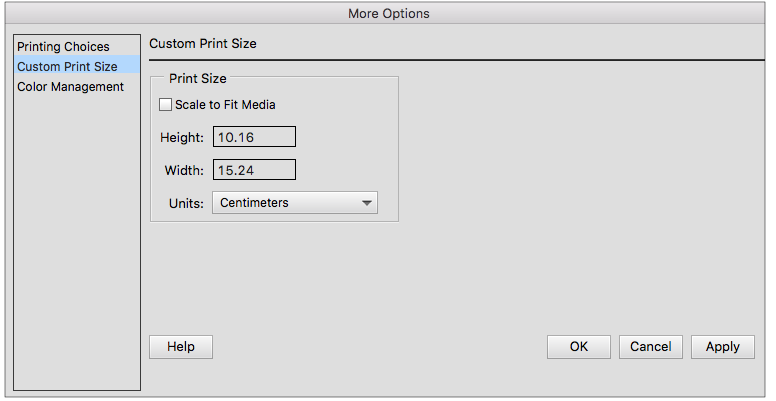Click the Height label
Screen dimensions: 776x401
coord(182,137)
